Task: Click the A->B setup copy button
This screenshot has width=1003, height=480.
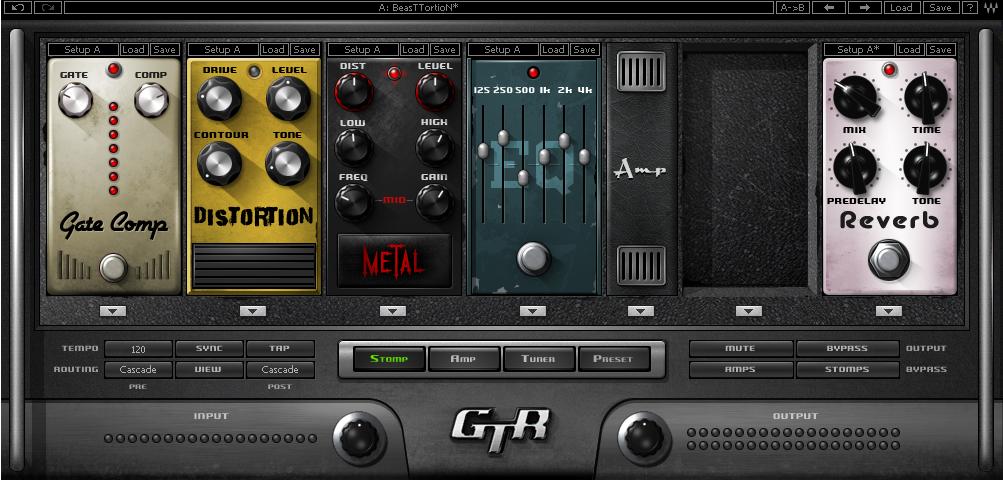Action: click(x=793, y=8)
